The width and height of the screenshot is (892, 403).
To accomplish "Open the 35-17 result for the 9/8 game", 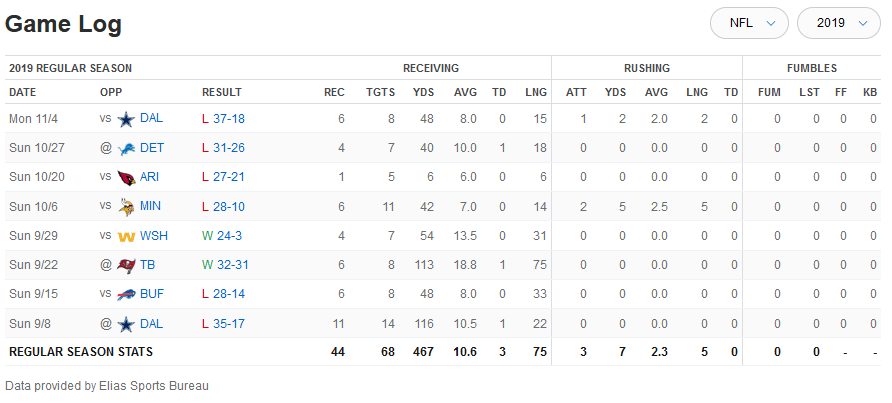I will (x=229, y=324).
